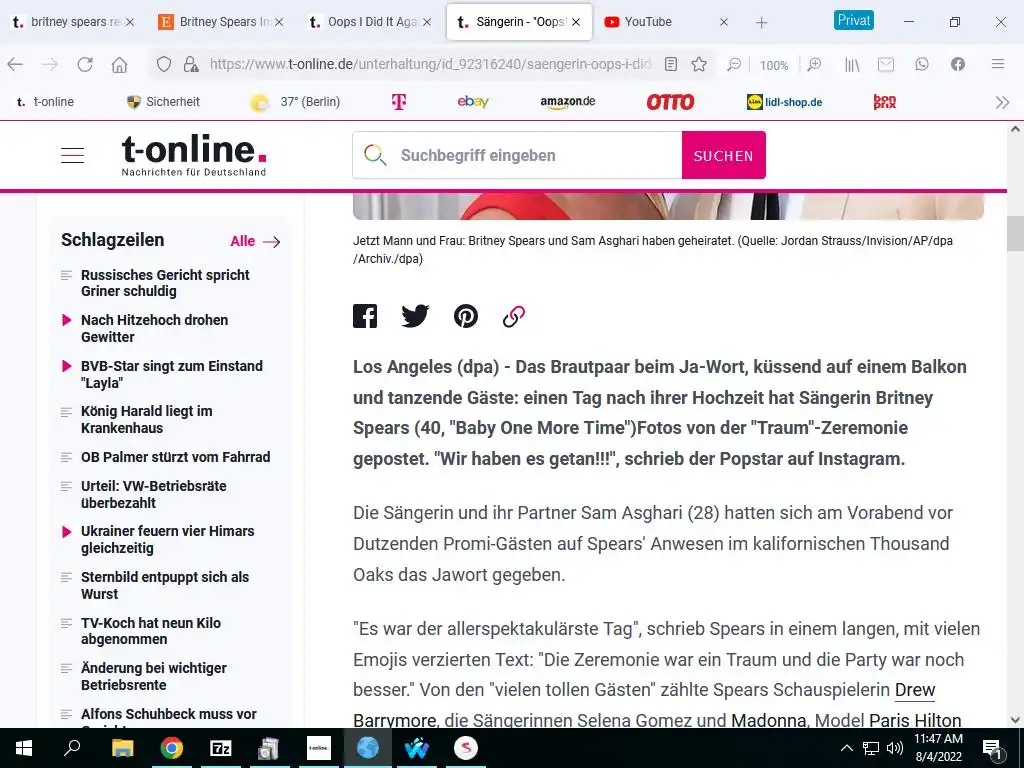Open the browser home page
The height and width of the screenshot is (768, 1024).
(119, 64)
